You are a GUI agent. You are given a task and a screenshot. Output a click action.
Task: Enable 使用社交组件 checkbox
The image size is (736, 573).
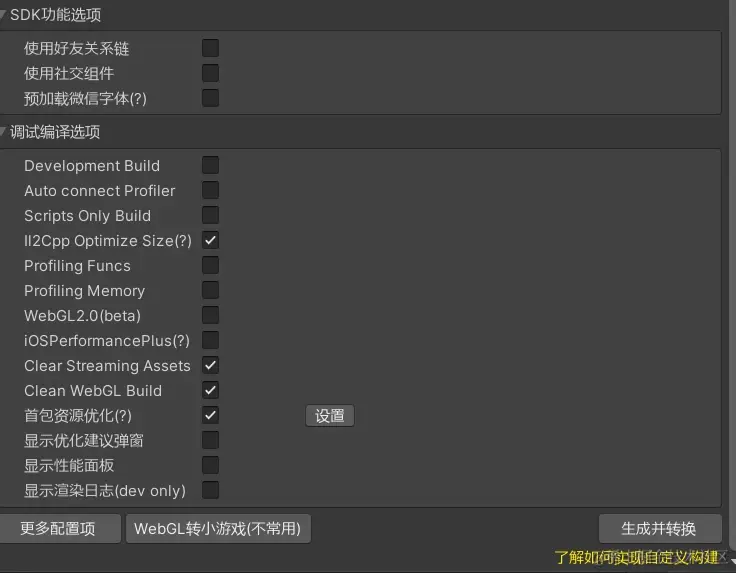pyautogui.click(x=210, y=73)
